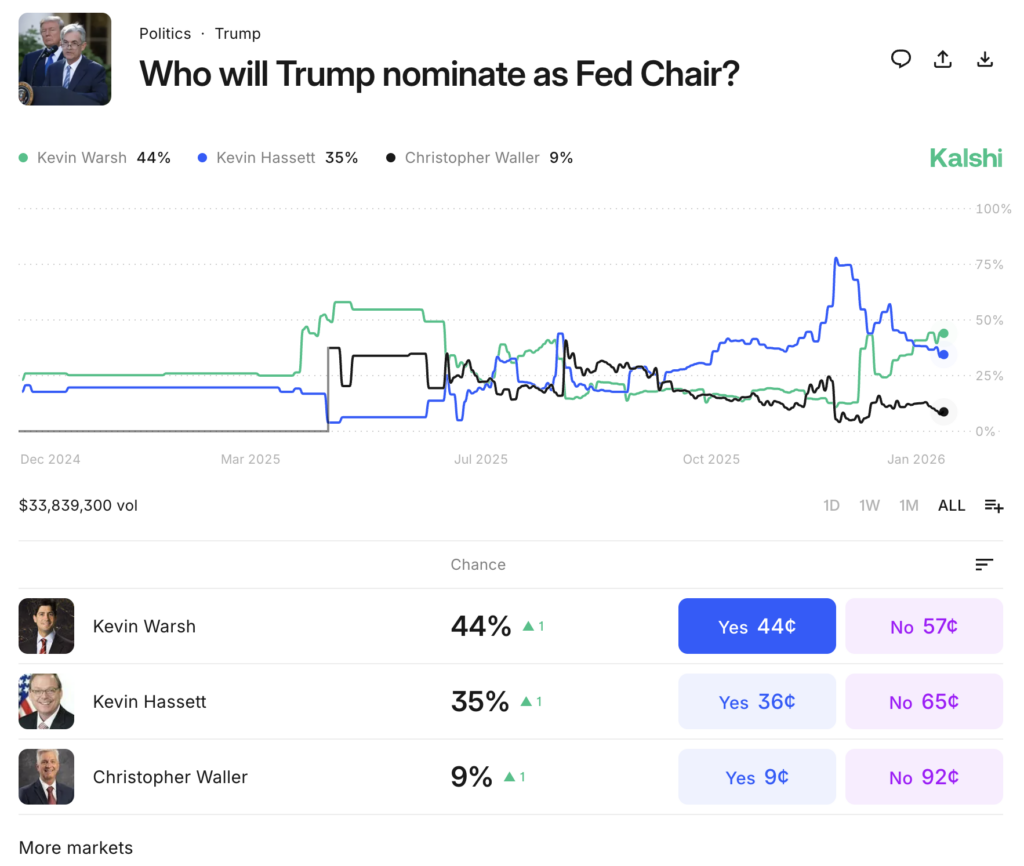Viewport: 1024px width, 866px height.
Task: Click the add-series chart icon
Action: click(x=993, y=506)
